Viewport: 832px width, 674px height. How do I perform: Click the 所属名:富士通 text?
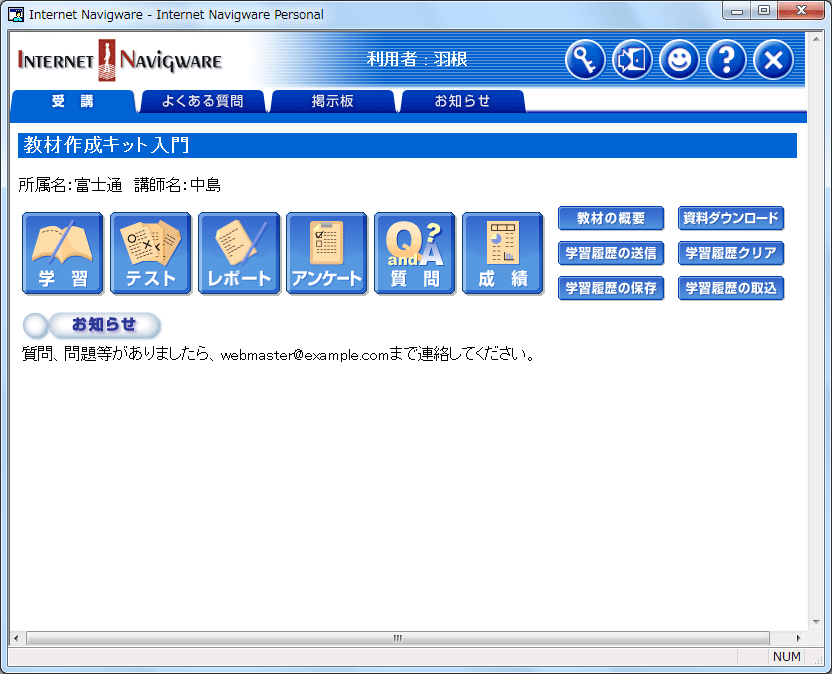70,185
